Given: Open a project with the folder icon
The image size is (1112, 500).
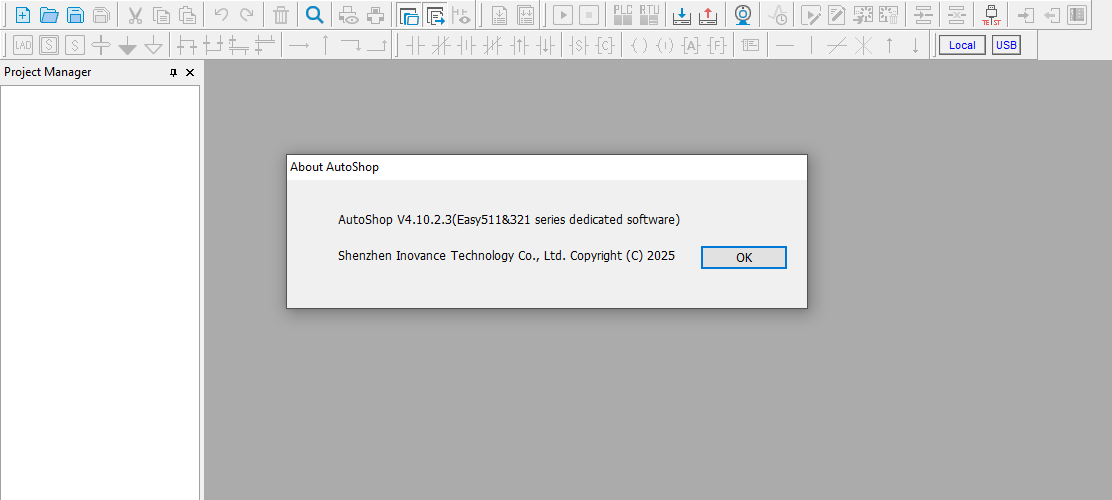Looking at the screenshot, I should click(49, 15).
